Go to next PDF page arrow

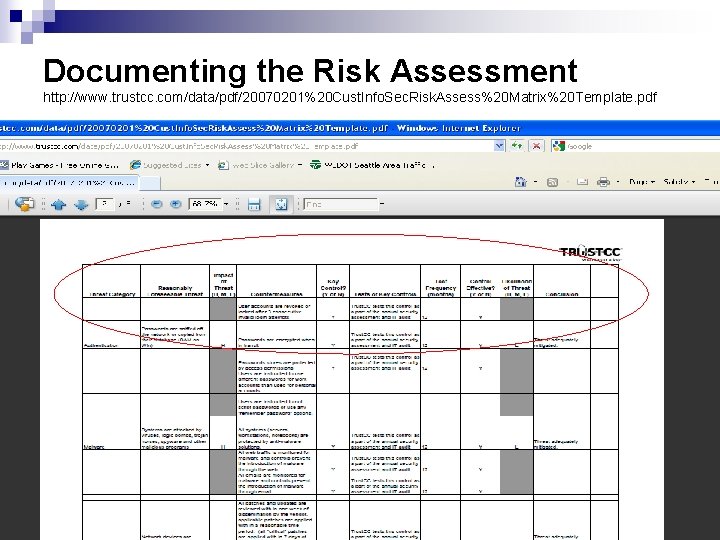81,204
